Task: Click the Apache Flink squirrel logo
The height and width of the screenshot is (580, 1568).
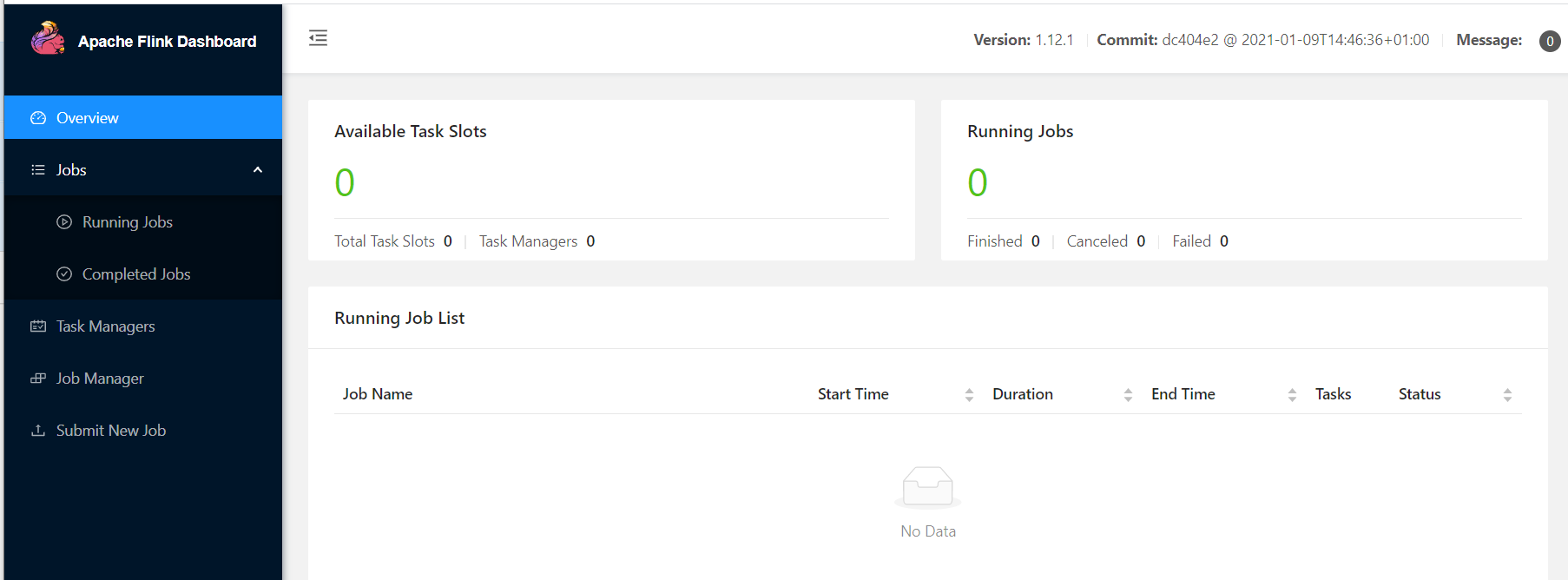Action: tap(48, 39)
